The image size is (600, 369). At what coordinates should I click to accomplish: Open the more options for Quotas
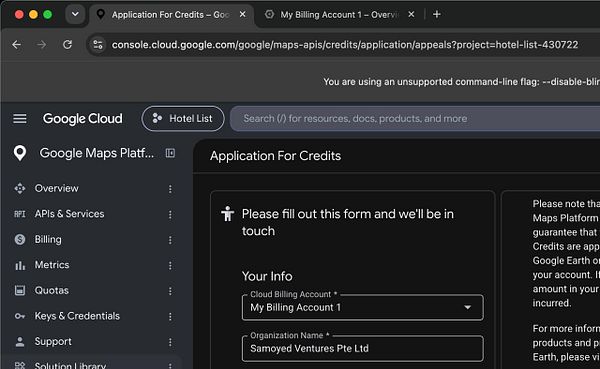[x=170, y=291]
